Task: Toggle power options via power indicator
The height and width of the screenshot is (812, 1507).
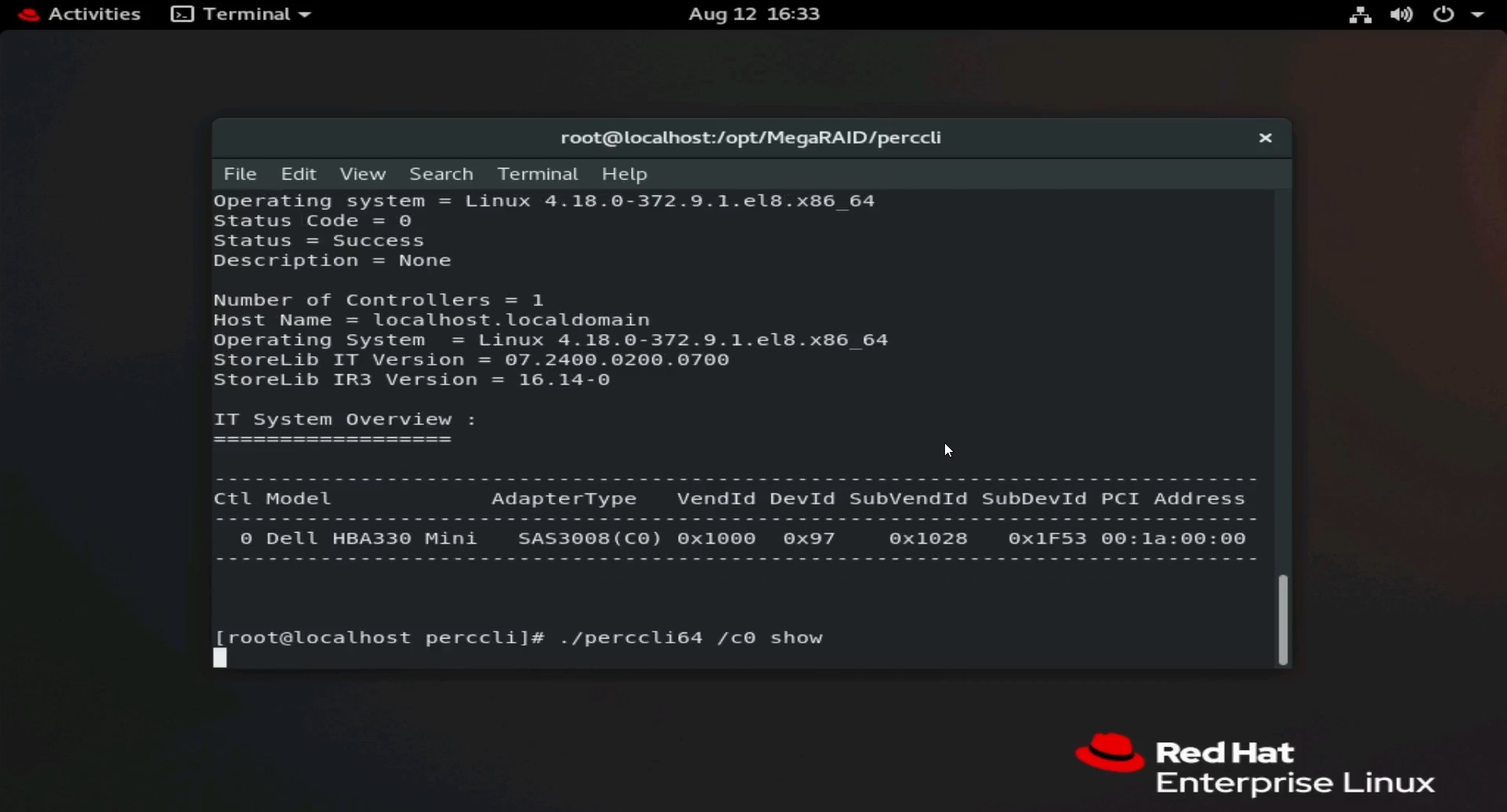Action: tap(1444, 13)
